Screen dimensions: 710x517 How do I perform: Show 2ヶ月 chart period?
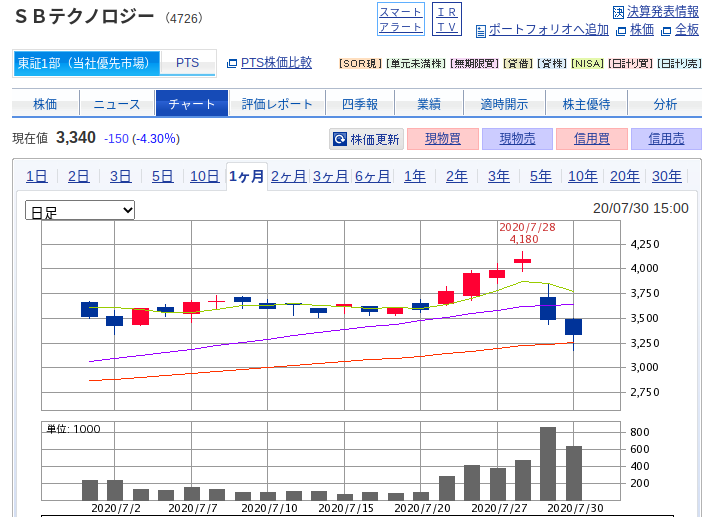tap(289, 176)
